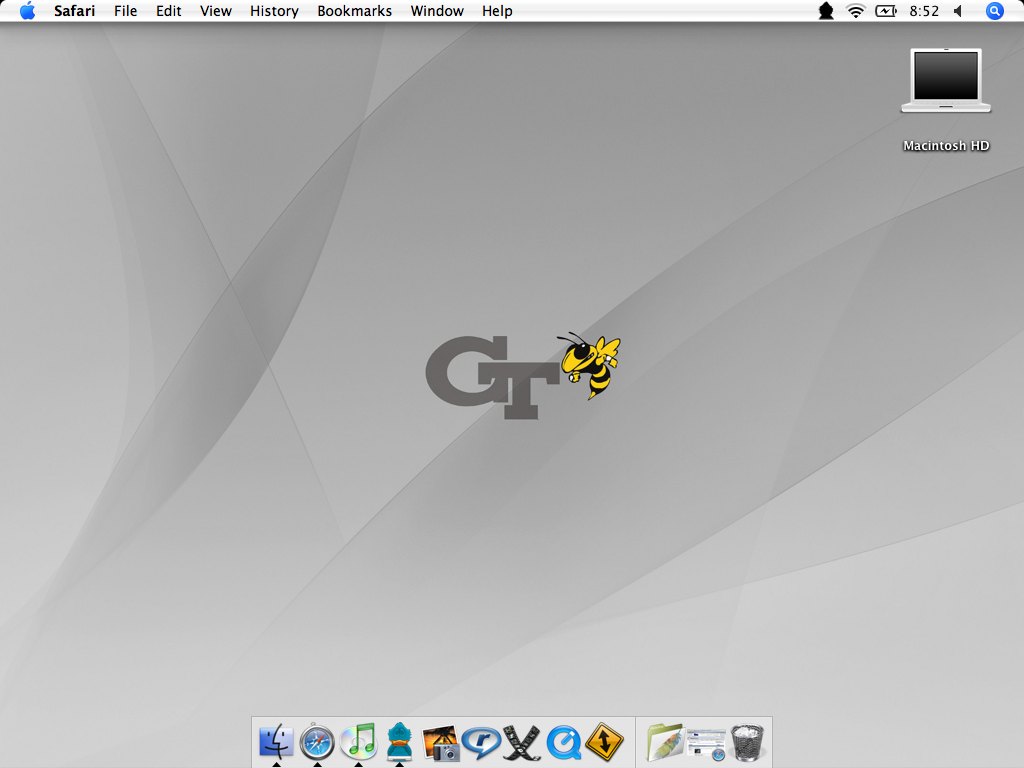The height and width of the screenshot is (768, 1024).
Task: Open the Edit menu
Action: coord(168,11)
